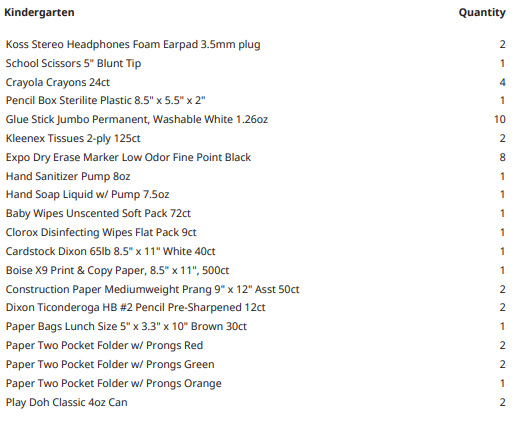Select Play Doh Classic 4oz Can
Screen dimensions: 529x421
click(66, 402)
